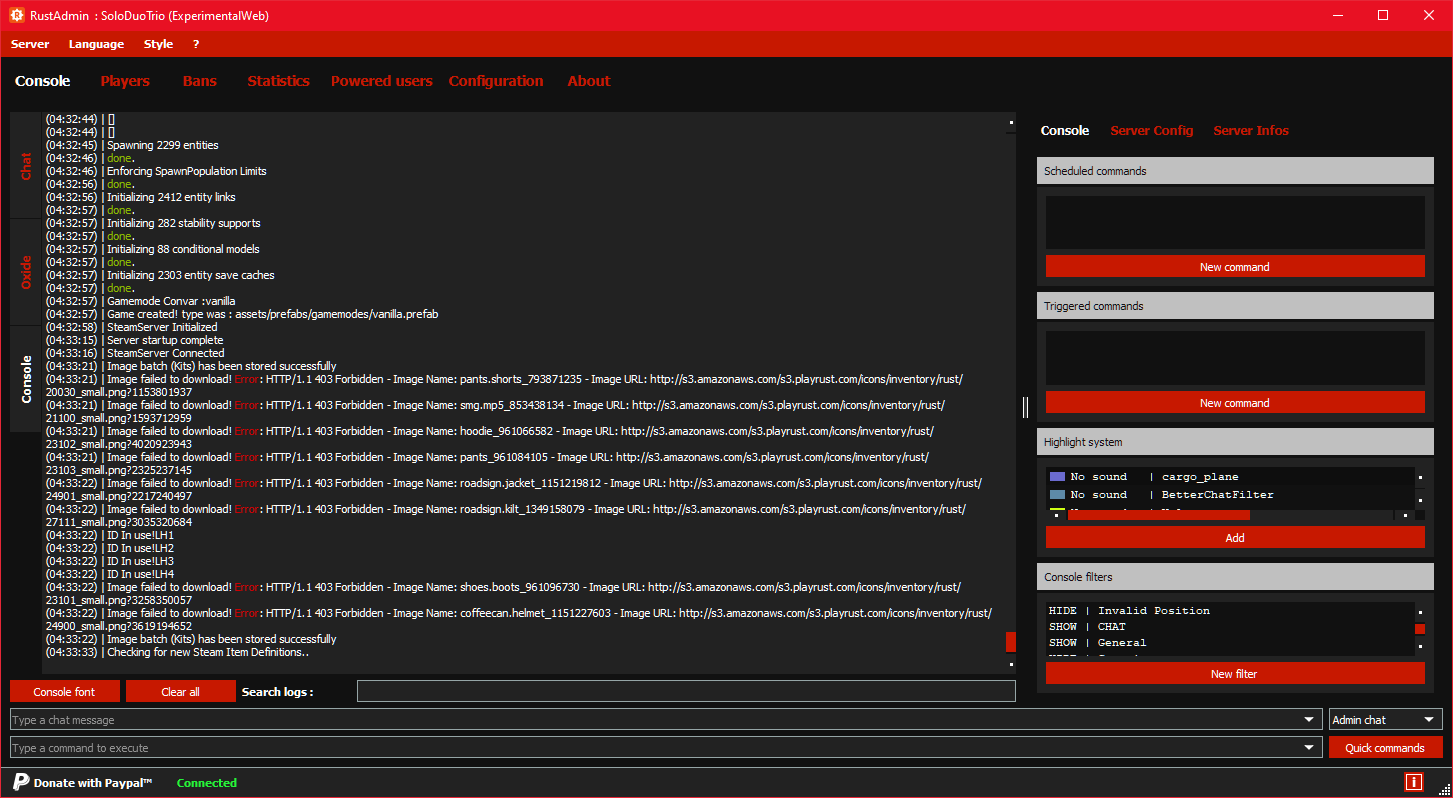
Task: Click the New filter button
Action: [1235, 674]
